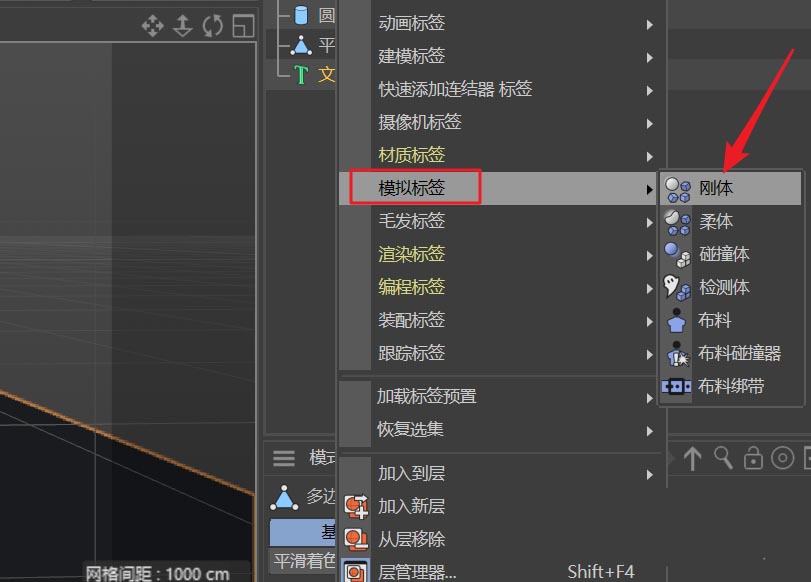Viewport: 811px width, 582px height.
Task: Choose the 布料 cloth tag icon
Action: pyautogui.click(x=675, y=320)
